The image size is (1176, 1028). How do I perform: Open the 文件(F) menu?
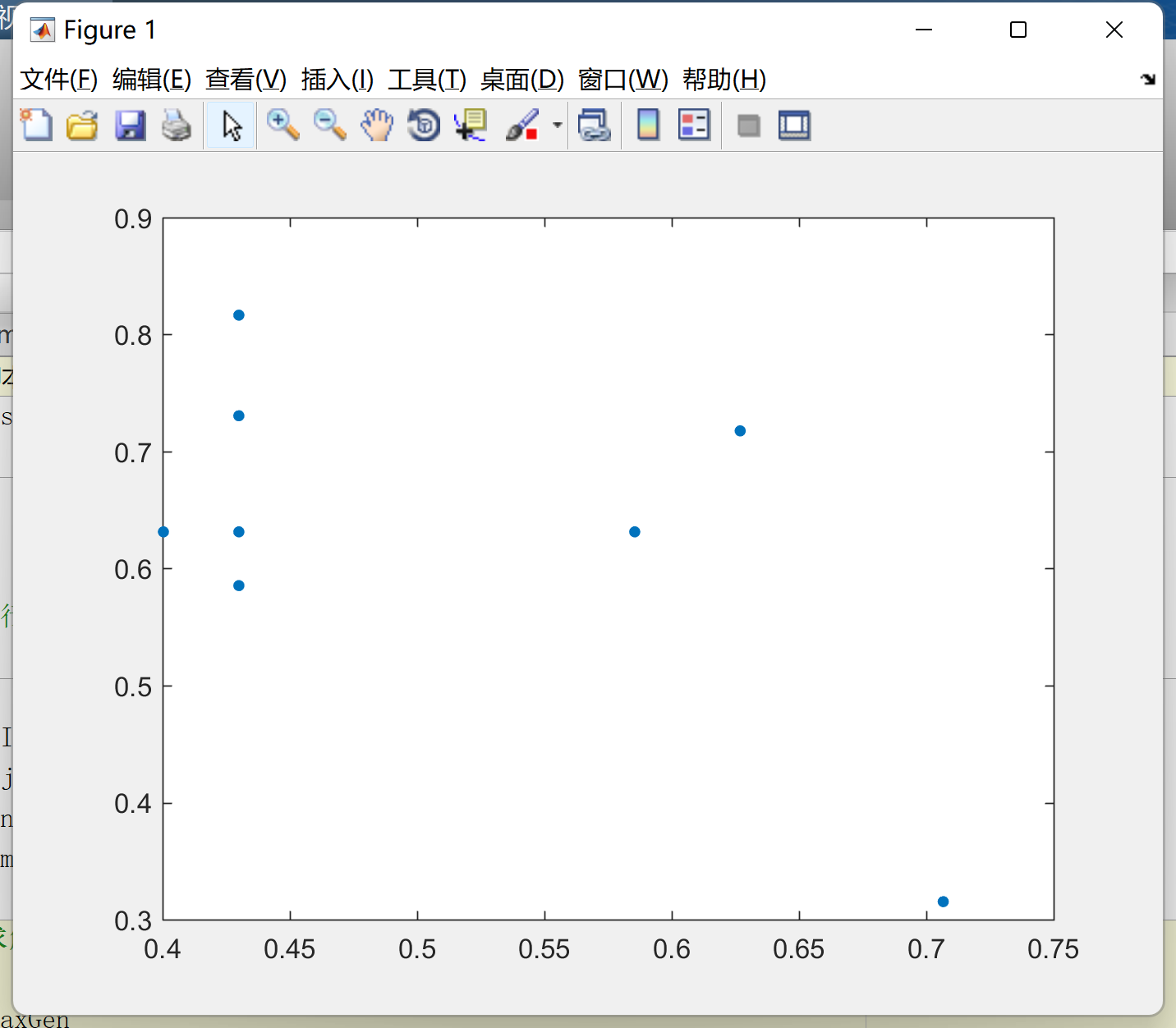coord(59,80)
